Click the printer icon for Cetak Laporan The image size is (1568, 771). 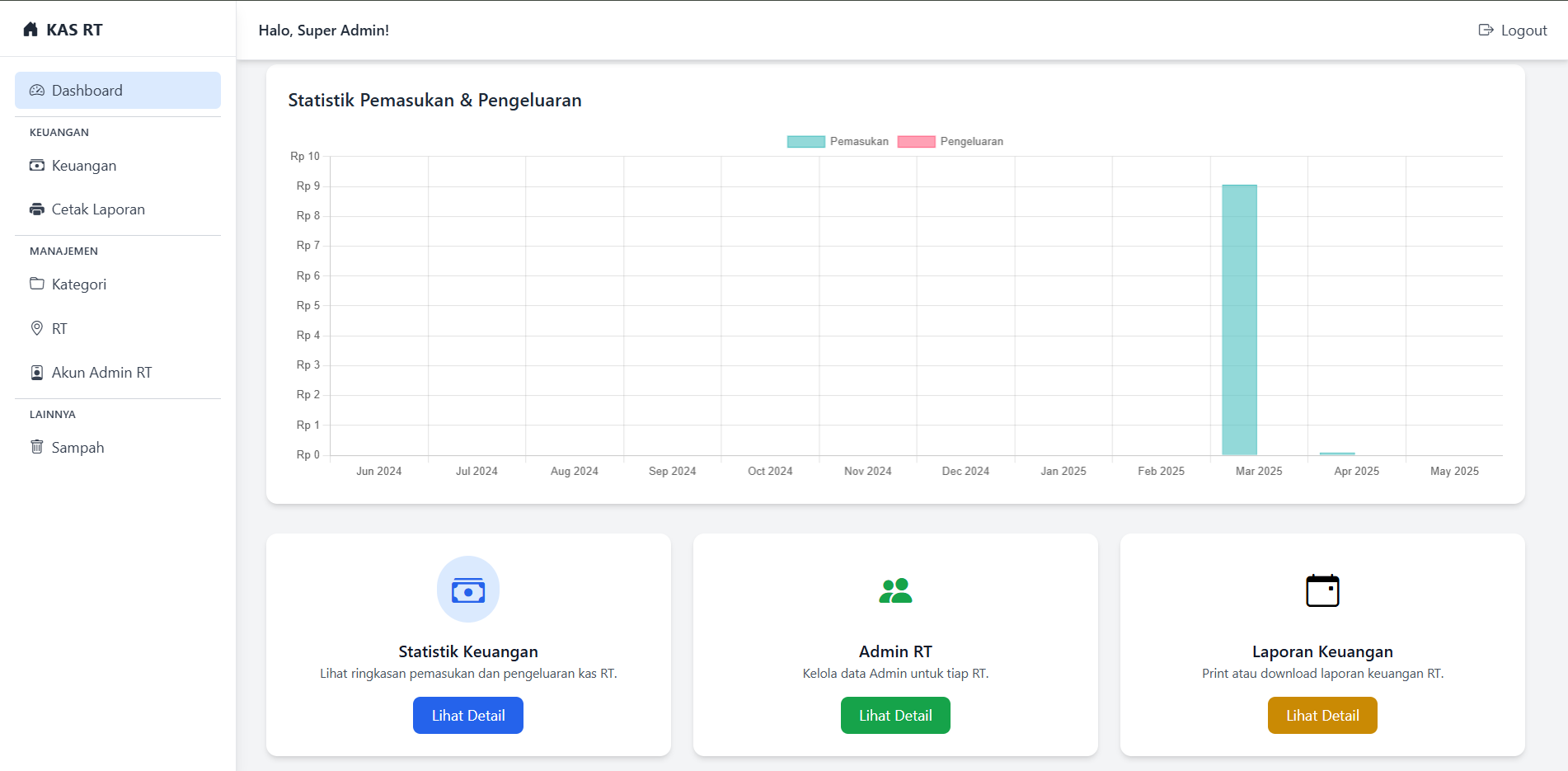(37, 209)
